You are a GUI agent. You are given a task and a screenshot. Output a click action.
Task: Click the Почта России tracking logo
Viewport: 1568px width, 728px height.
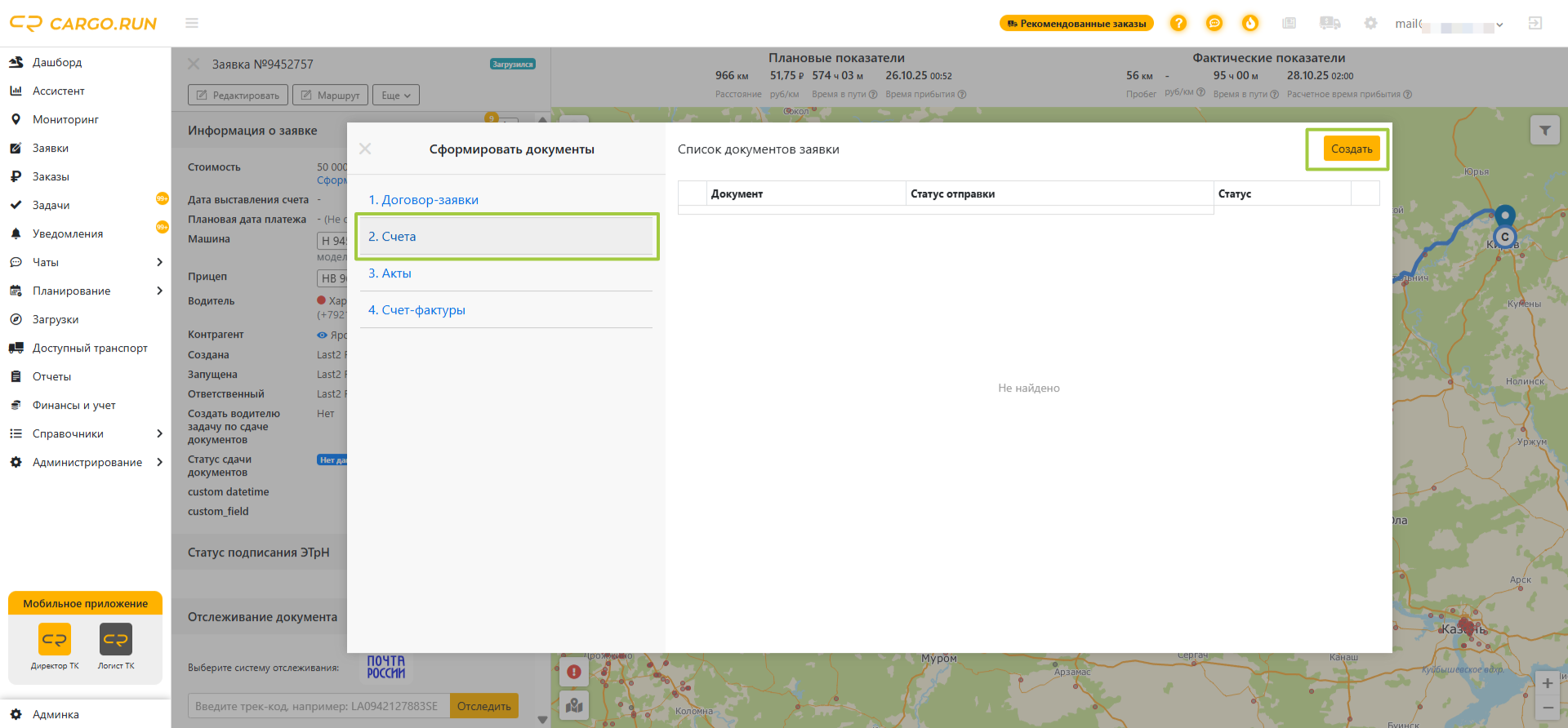386,667
